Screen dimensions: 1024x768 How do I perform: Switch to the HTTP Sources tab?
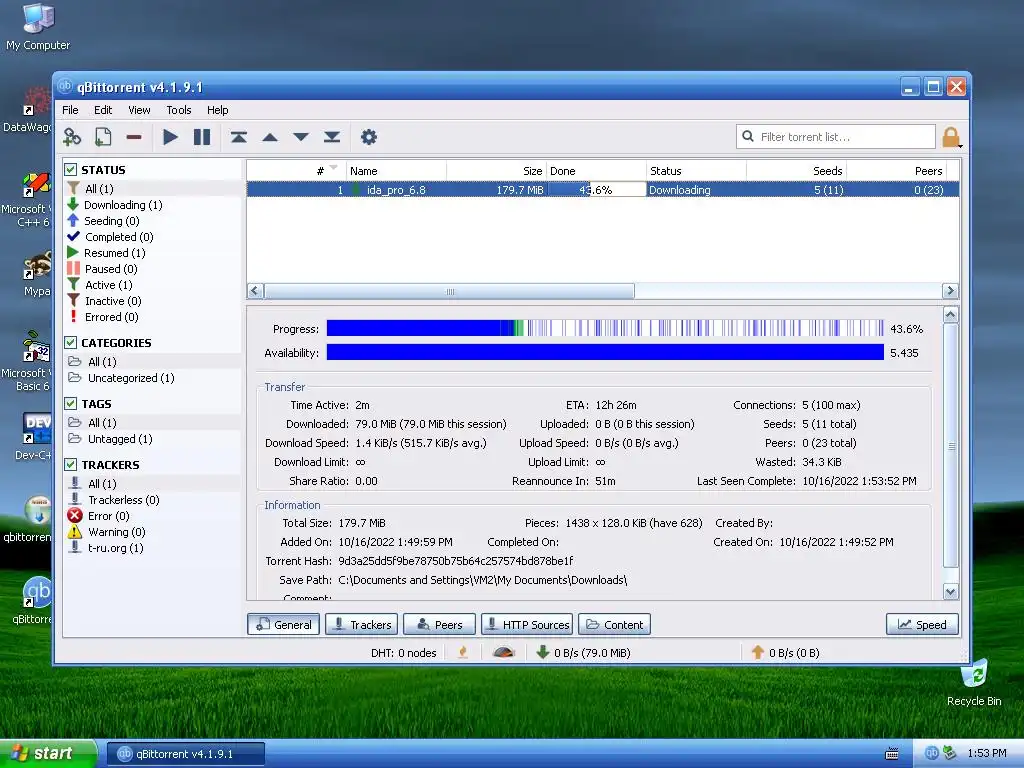(527, 624)
